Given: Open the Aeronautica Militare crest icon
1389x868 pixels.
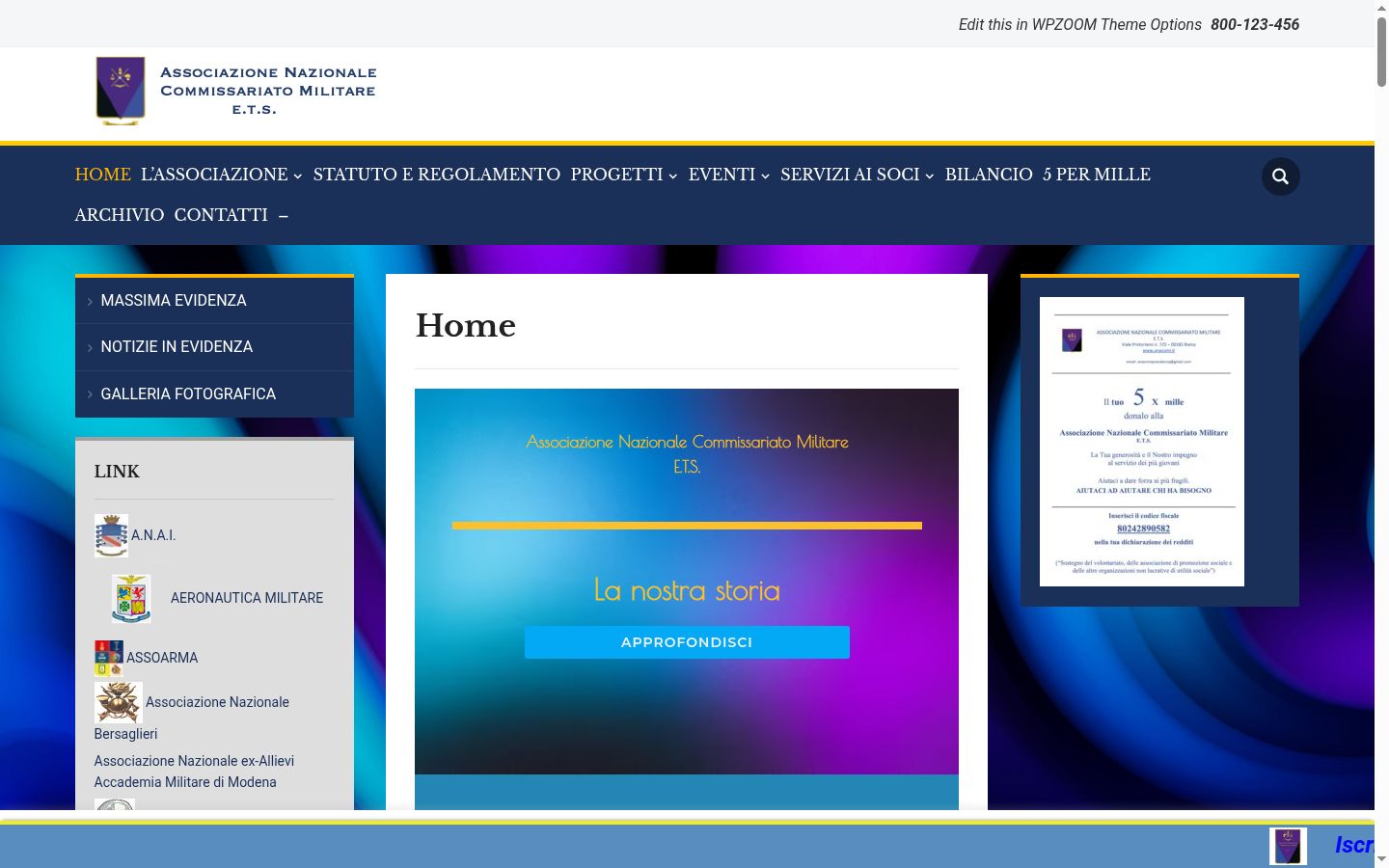Looking at the screenshot, I should click(131, 599).
